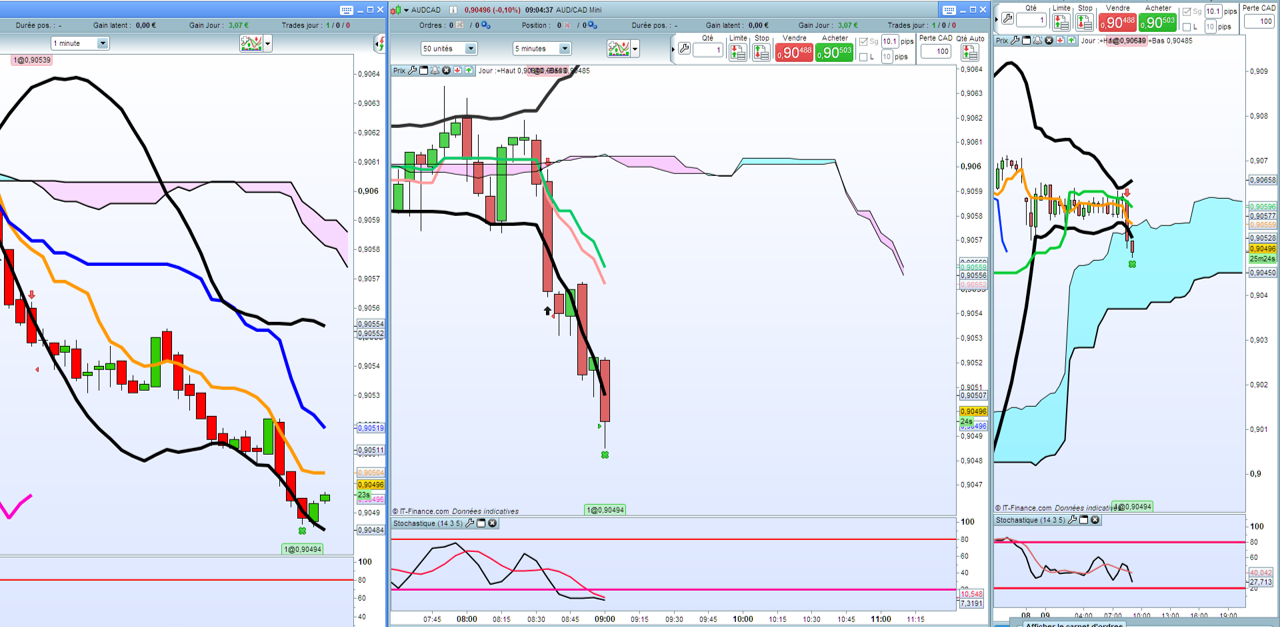Open the Prix settings wrench in the middle chart
The height and width of the screenshot is (627, 1280).
tap(412, 71)
